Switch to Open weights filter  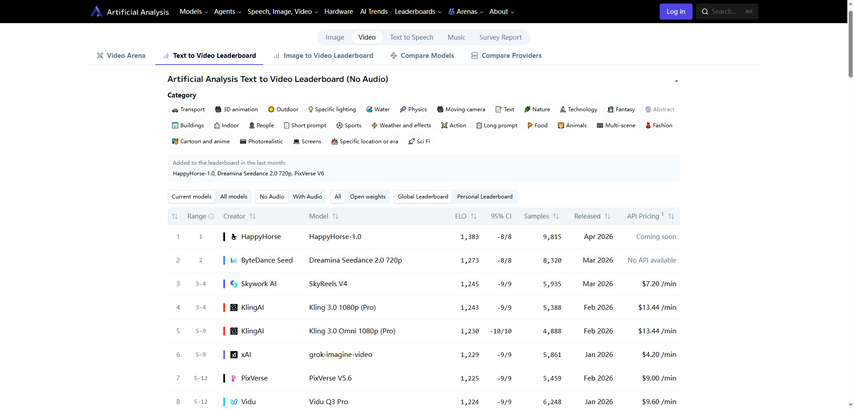pos(367,197)
